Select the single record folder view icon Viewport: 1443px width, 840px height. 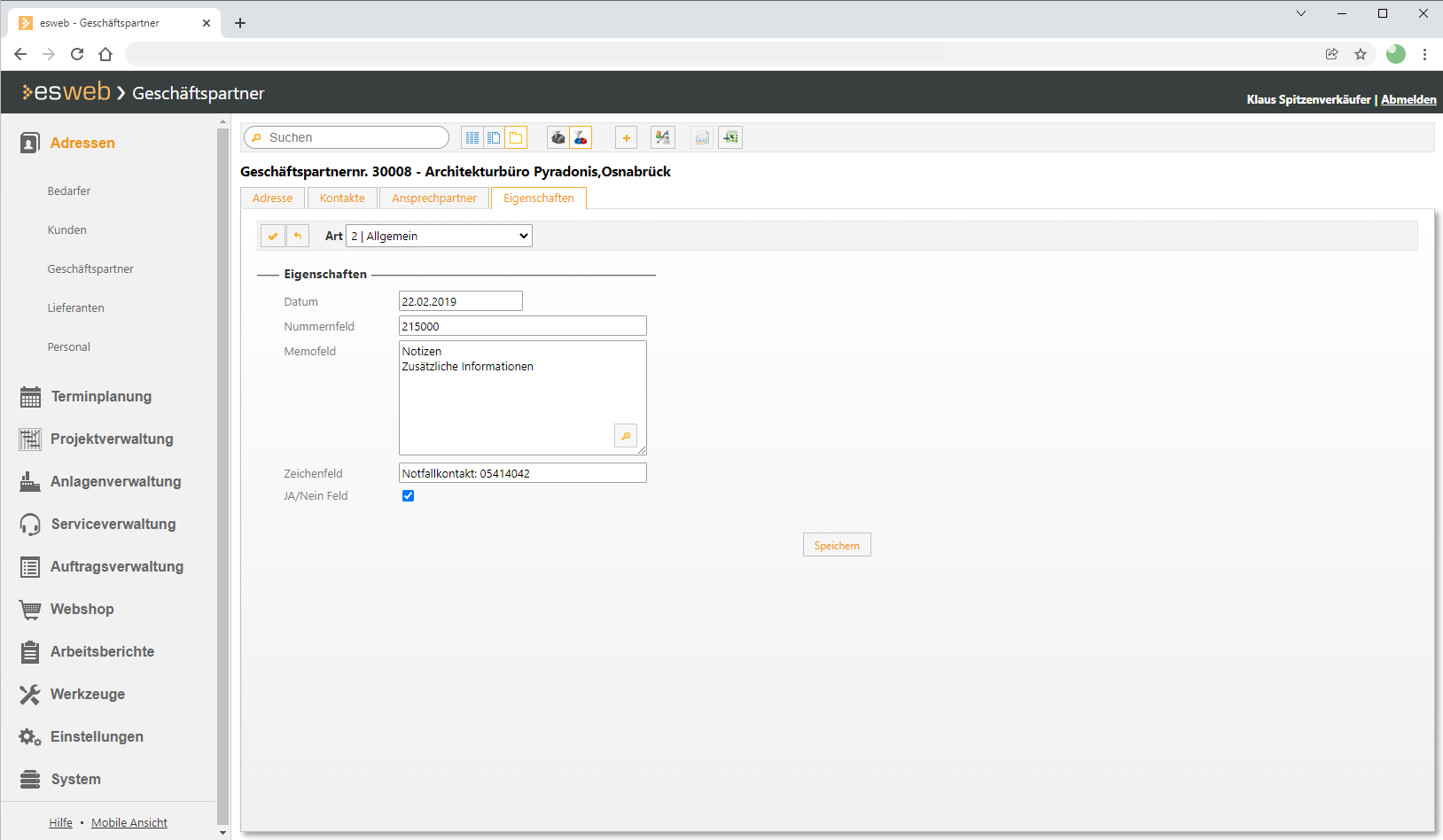pos(516,137)
